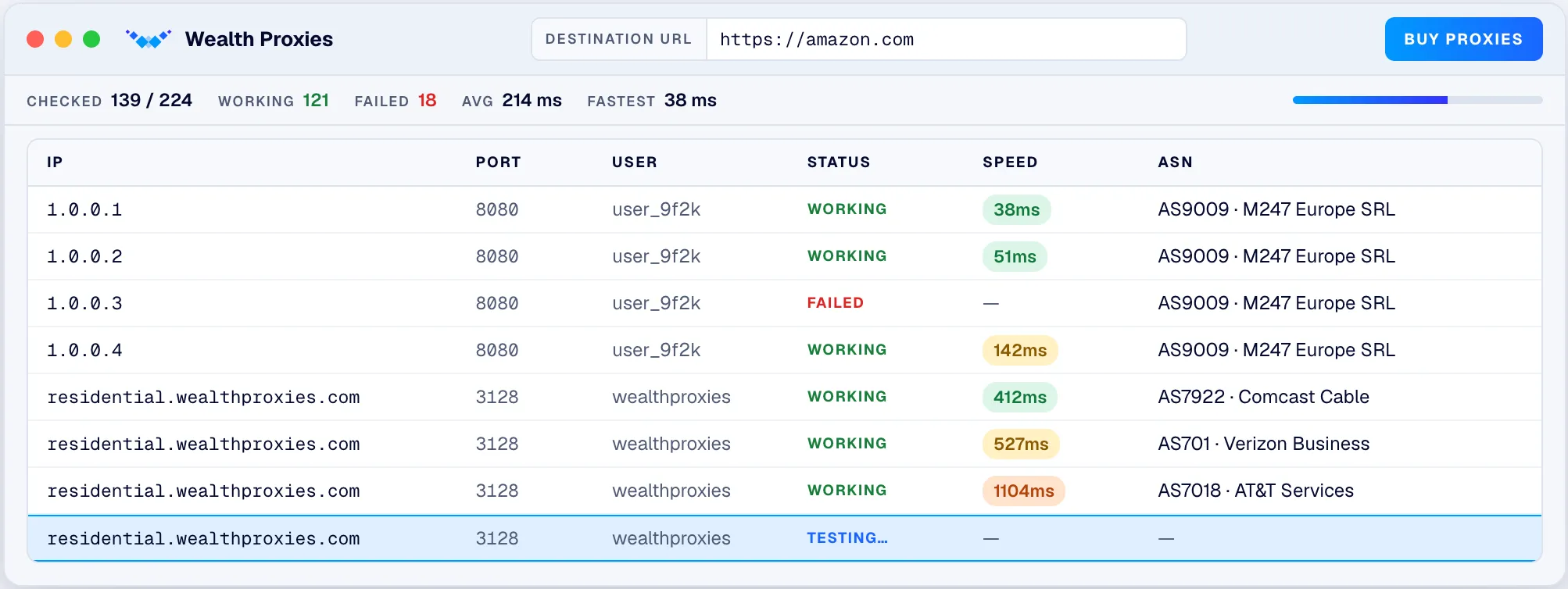Select the 1.0.0.3 IP cell
The height and width of the screenshot is (589, 1568).
pos(84,303)
